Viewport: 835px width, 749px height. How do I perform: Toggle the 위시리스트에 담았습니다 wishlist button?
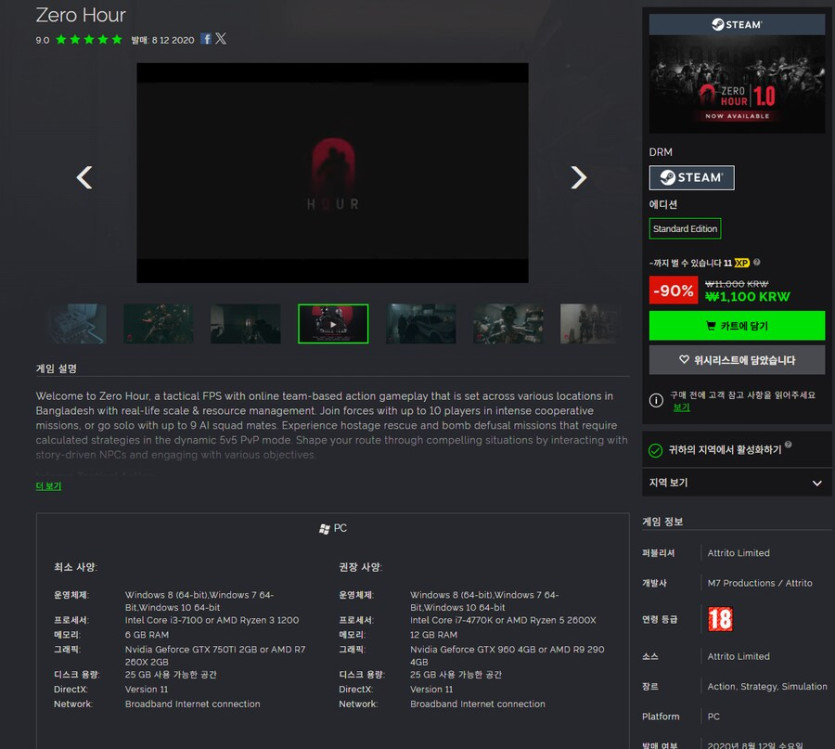point(736,360)
